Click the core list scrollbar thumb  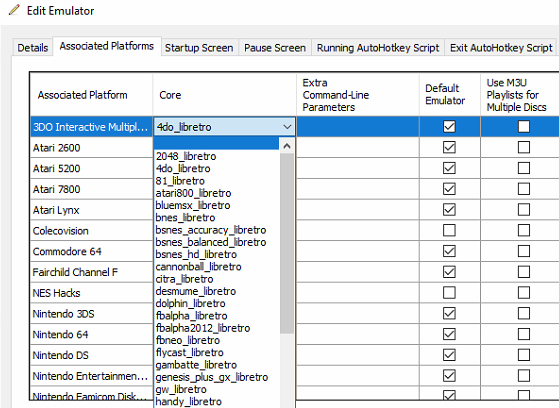point(287,244)
